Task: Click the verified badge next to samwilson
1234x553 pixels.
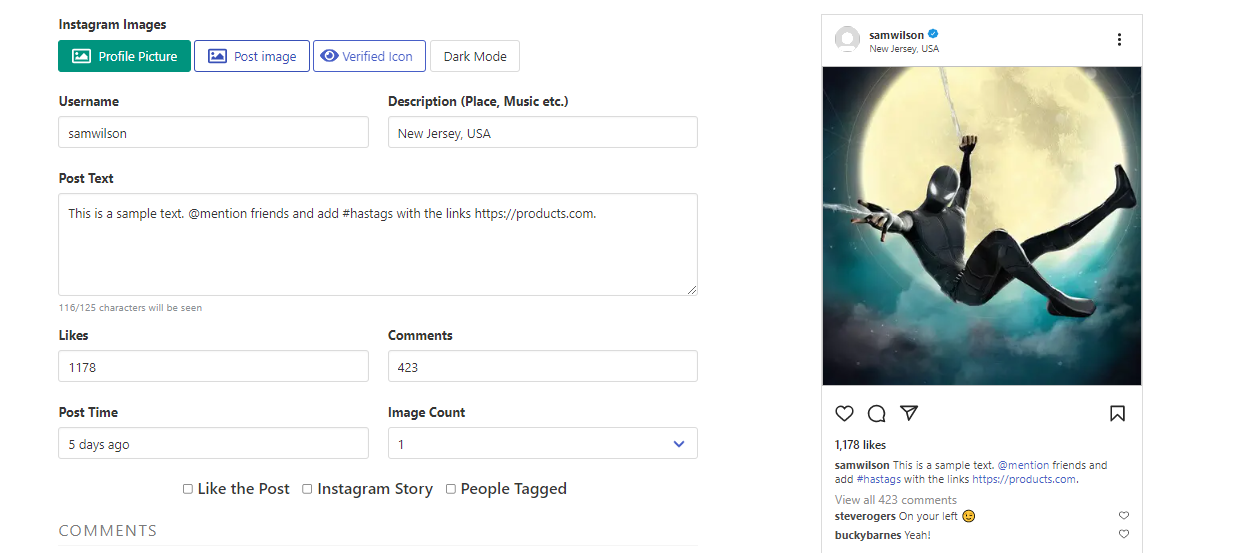Action: click(933, 35)
